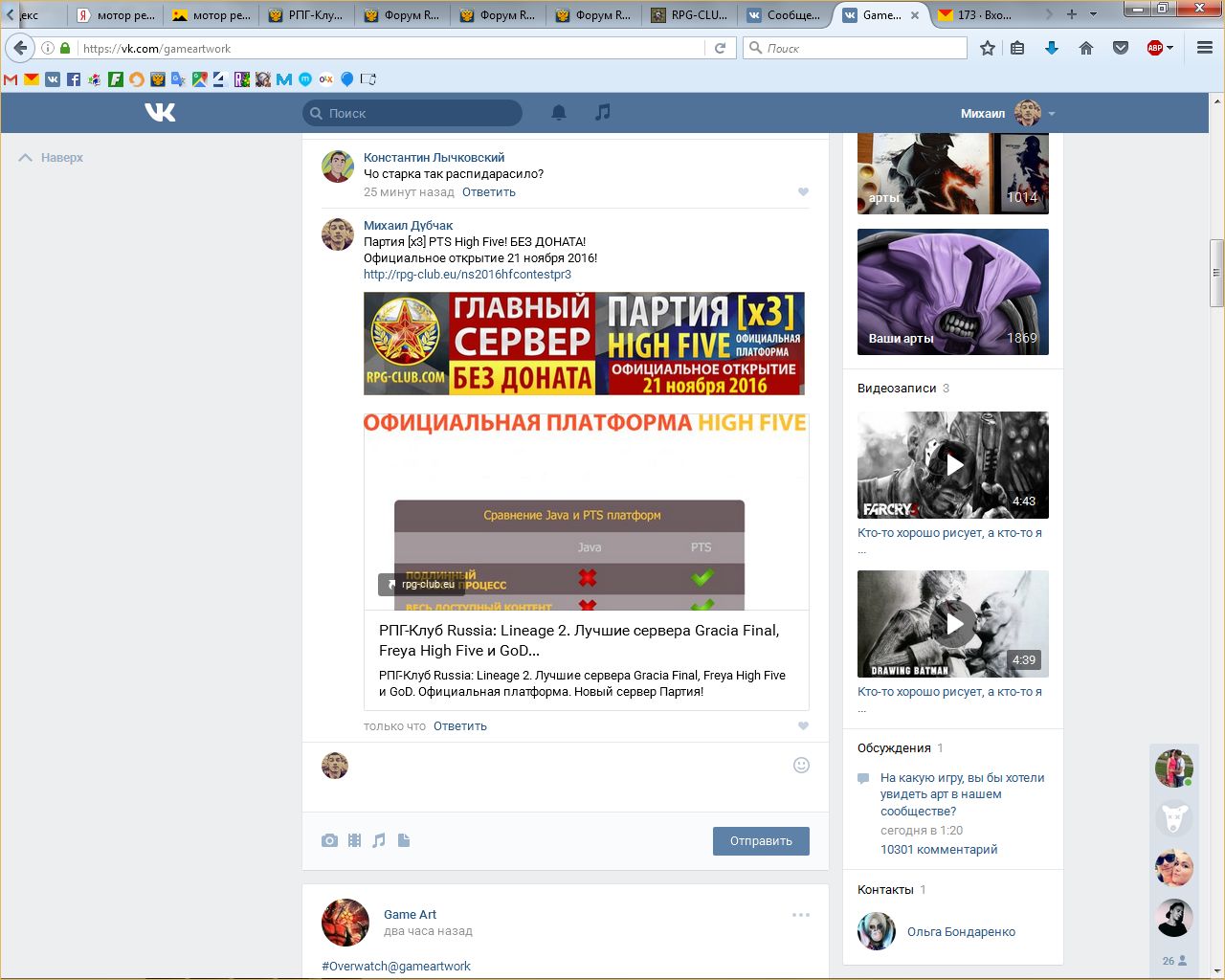
Task: Attach a video to the comment
Action: (354, 840)
